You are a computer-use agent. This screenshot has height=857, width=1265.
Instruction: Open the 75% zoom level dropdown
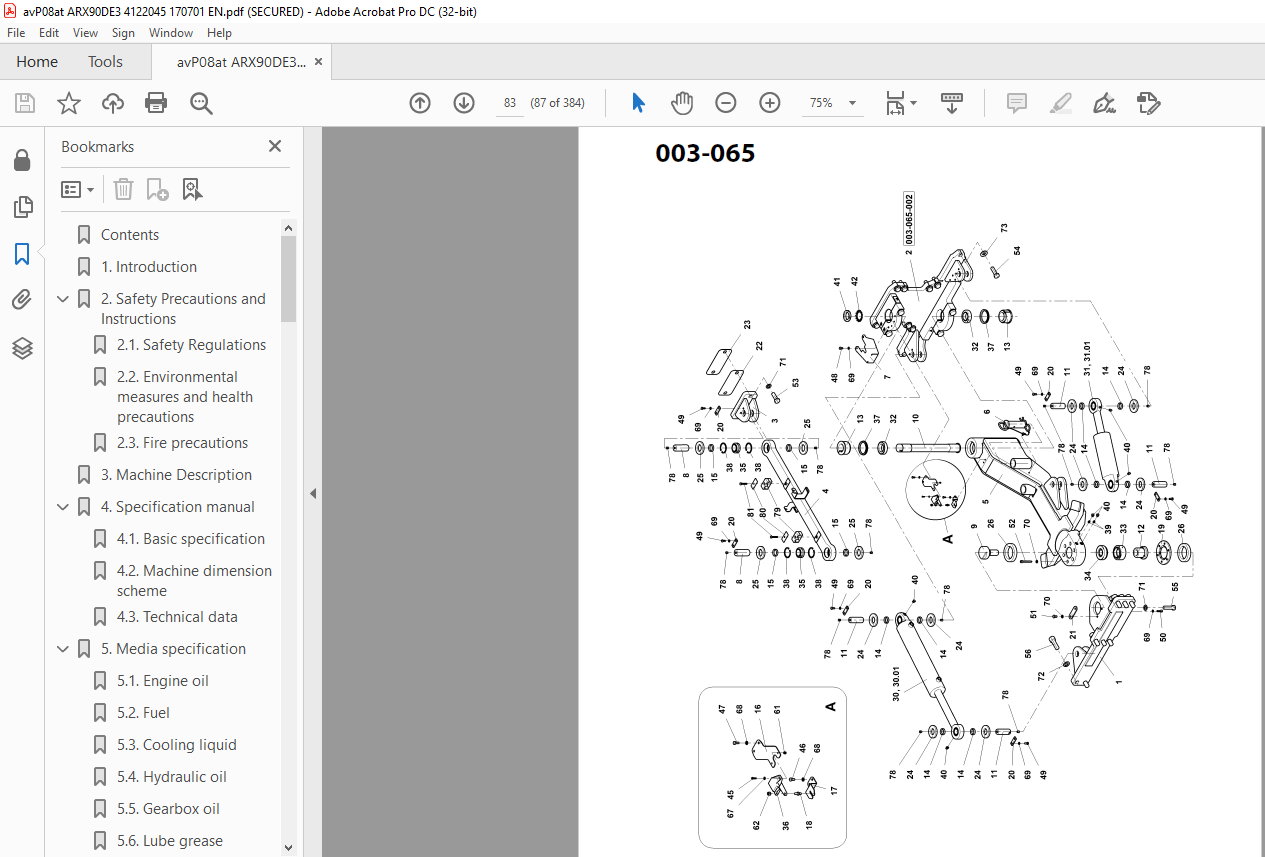[833, 103]
